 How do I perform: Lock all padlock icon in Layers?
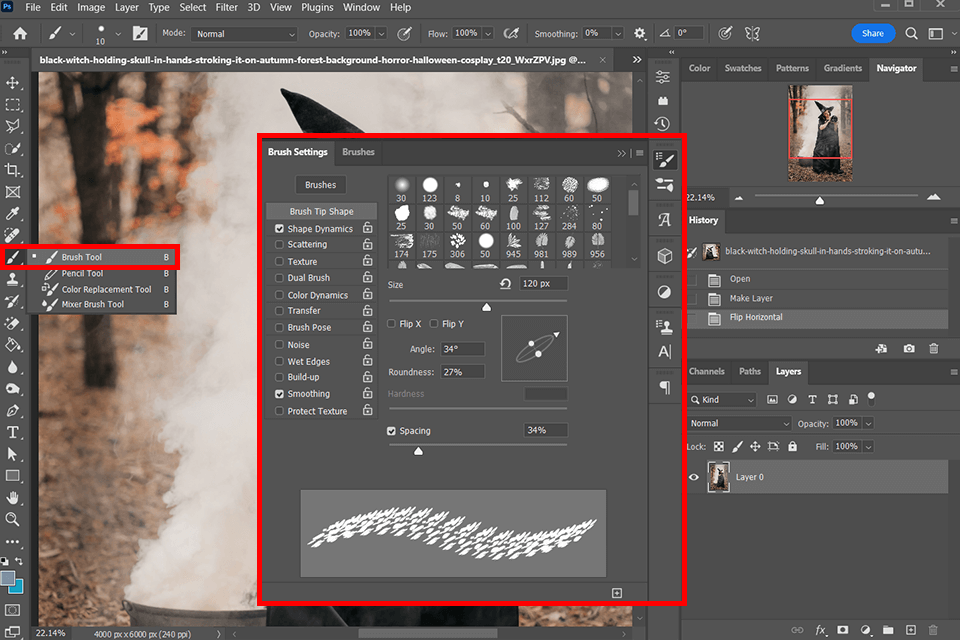click(793, 446)
